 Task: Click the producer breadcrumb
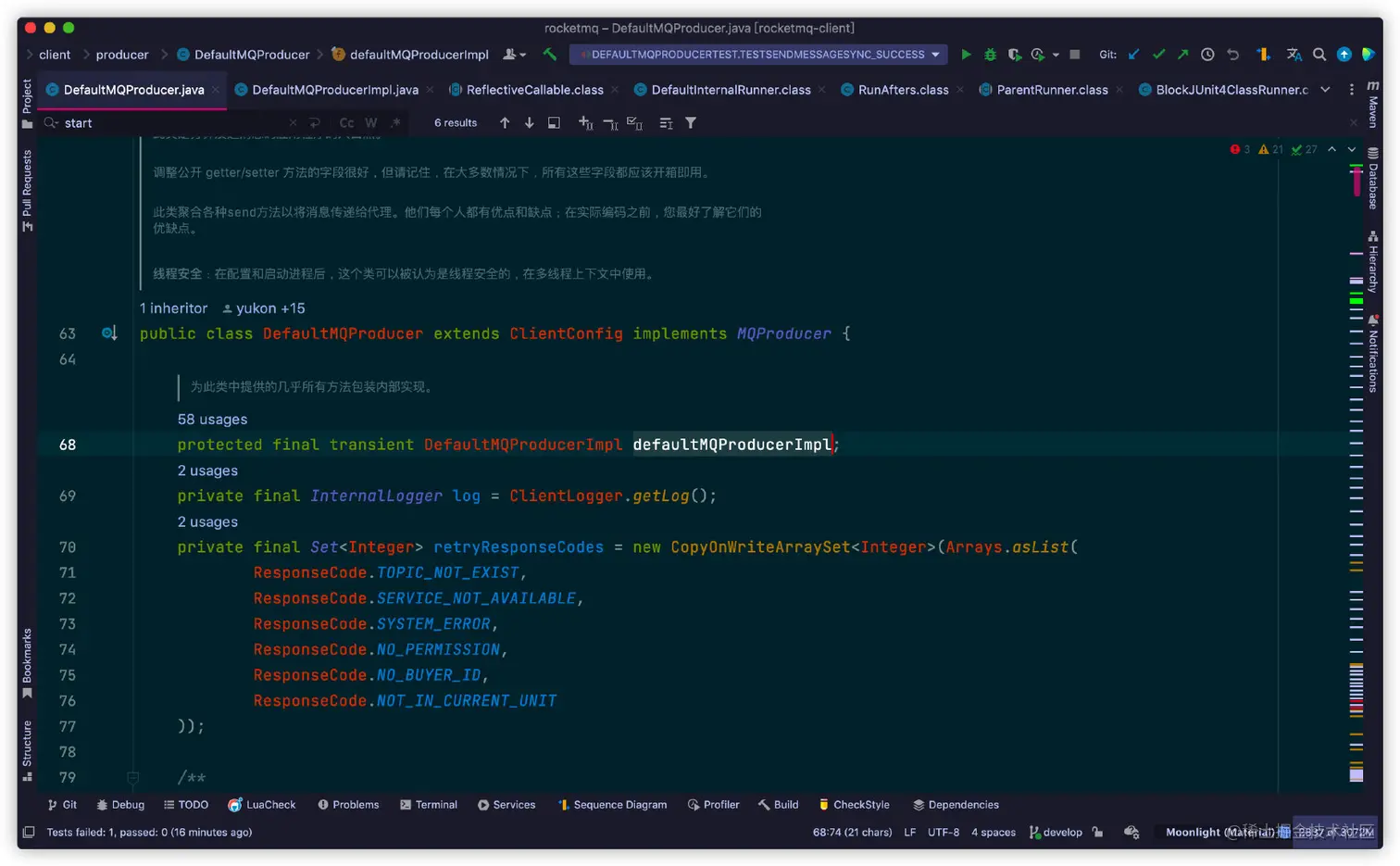pyautogui.click(x=122, y=55)
